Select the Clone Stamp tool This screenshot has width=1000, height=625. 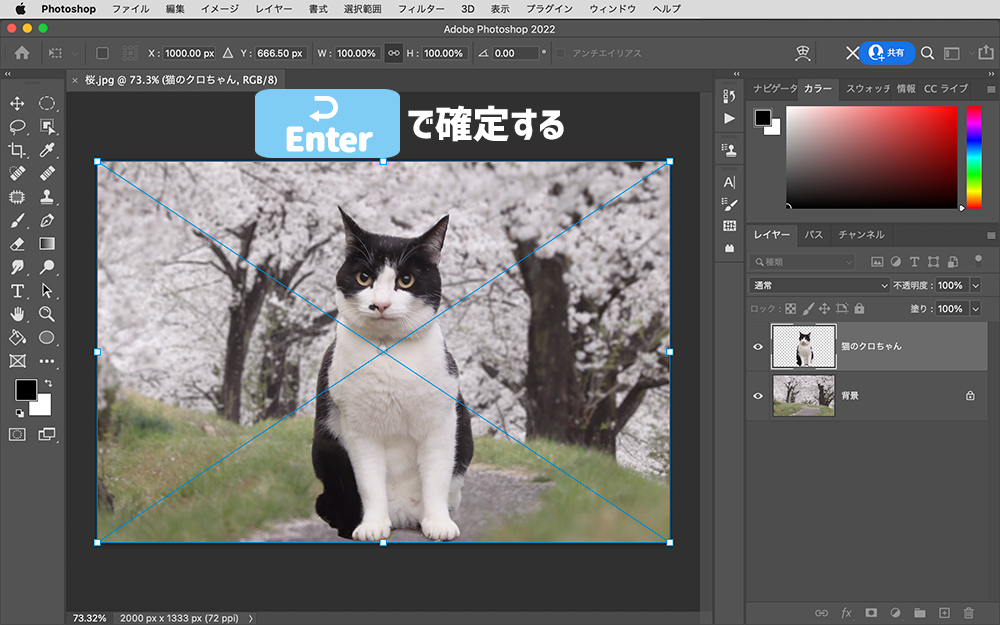coord(47,196)
